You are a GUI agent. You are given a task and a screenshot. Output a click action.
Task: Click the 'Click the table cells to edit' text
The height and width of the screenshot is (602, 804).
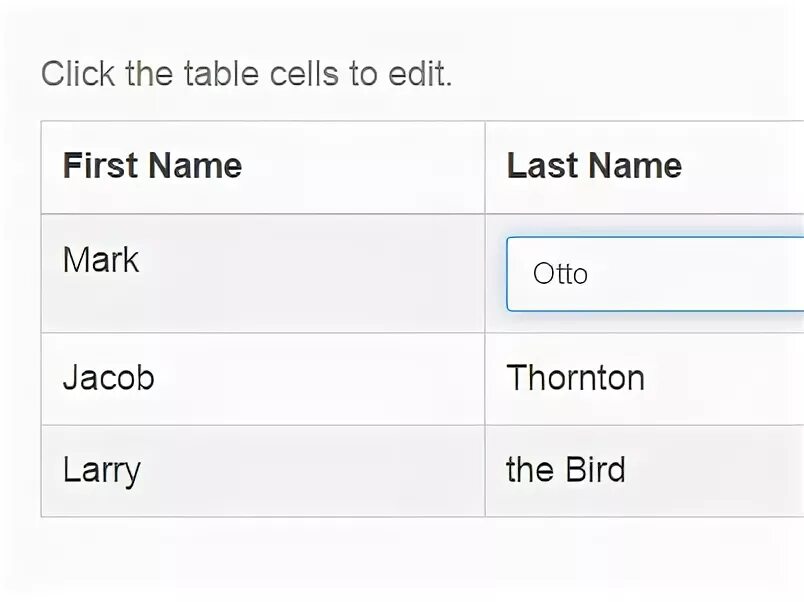[x=246, y=74]
